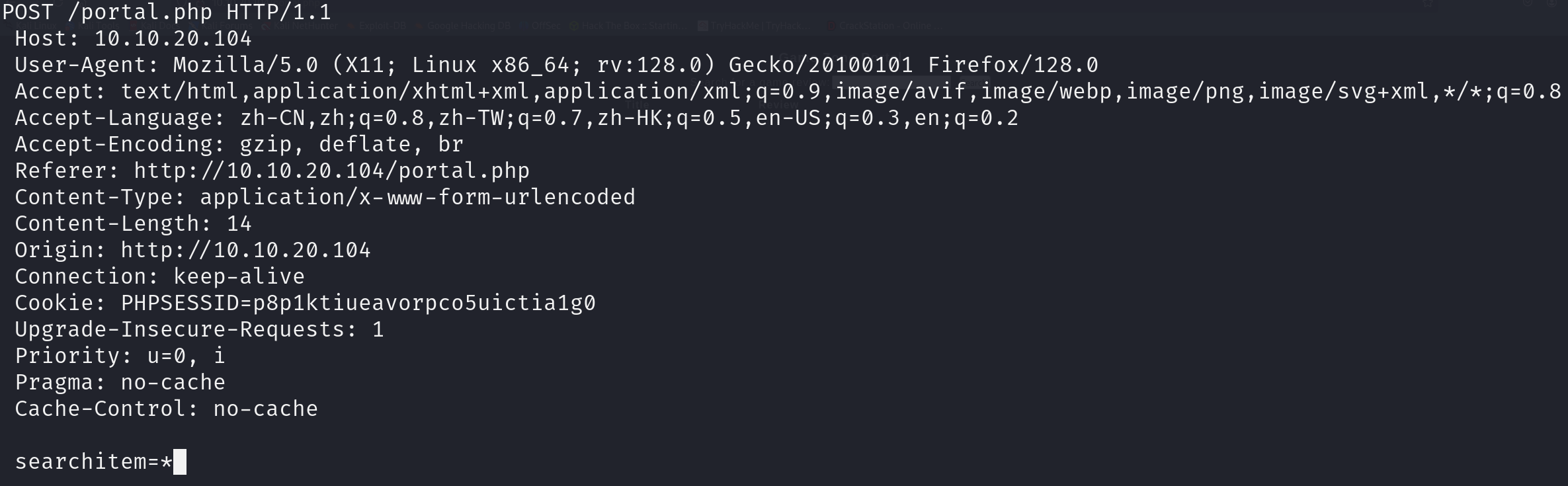1568x486 pixels.
Task: Click the Upgrade-Insecure-Requests header line
Action: (x=199, y=330)
